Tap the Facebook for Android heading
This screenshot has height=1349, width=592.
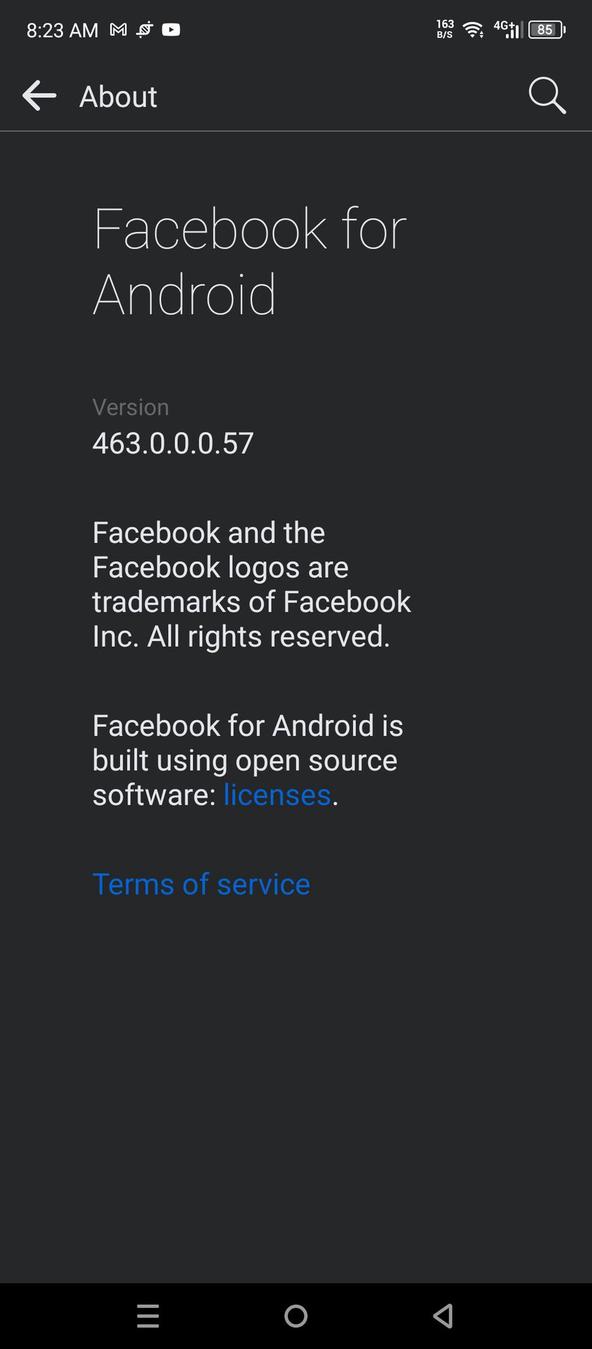tap(249, 260)
